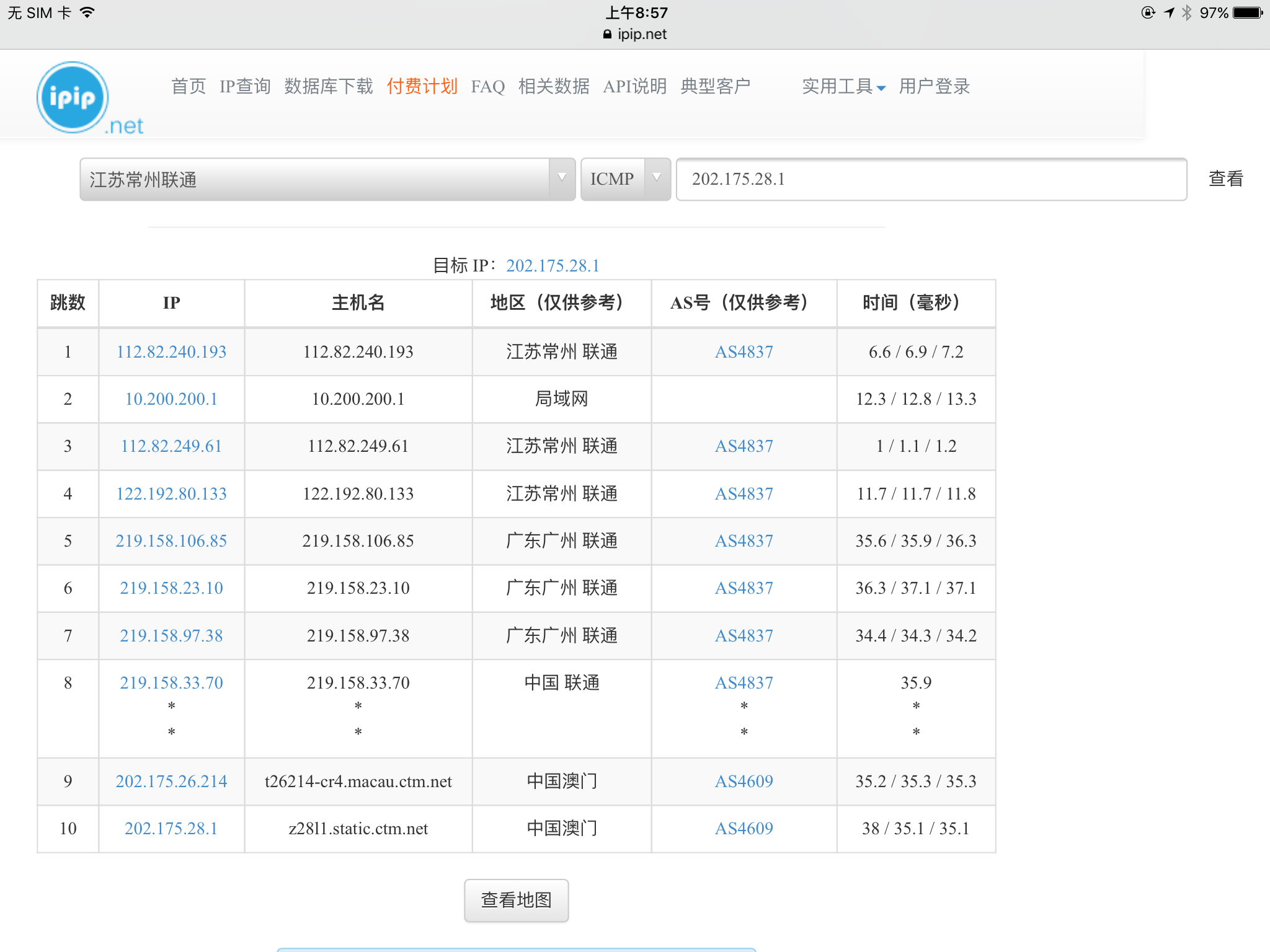Tap the location arrow status icon

pyautogui.click(x=1169, y=12)
